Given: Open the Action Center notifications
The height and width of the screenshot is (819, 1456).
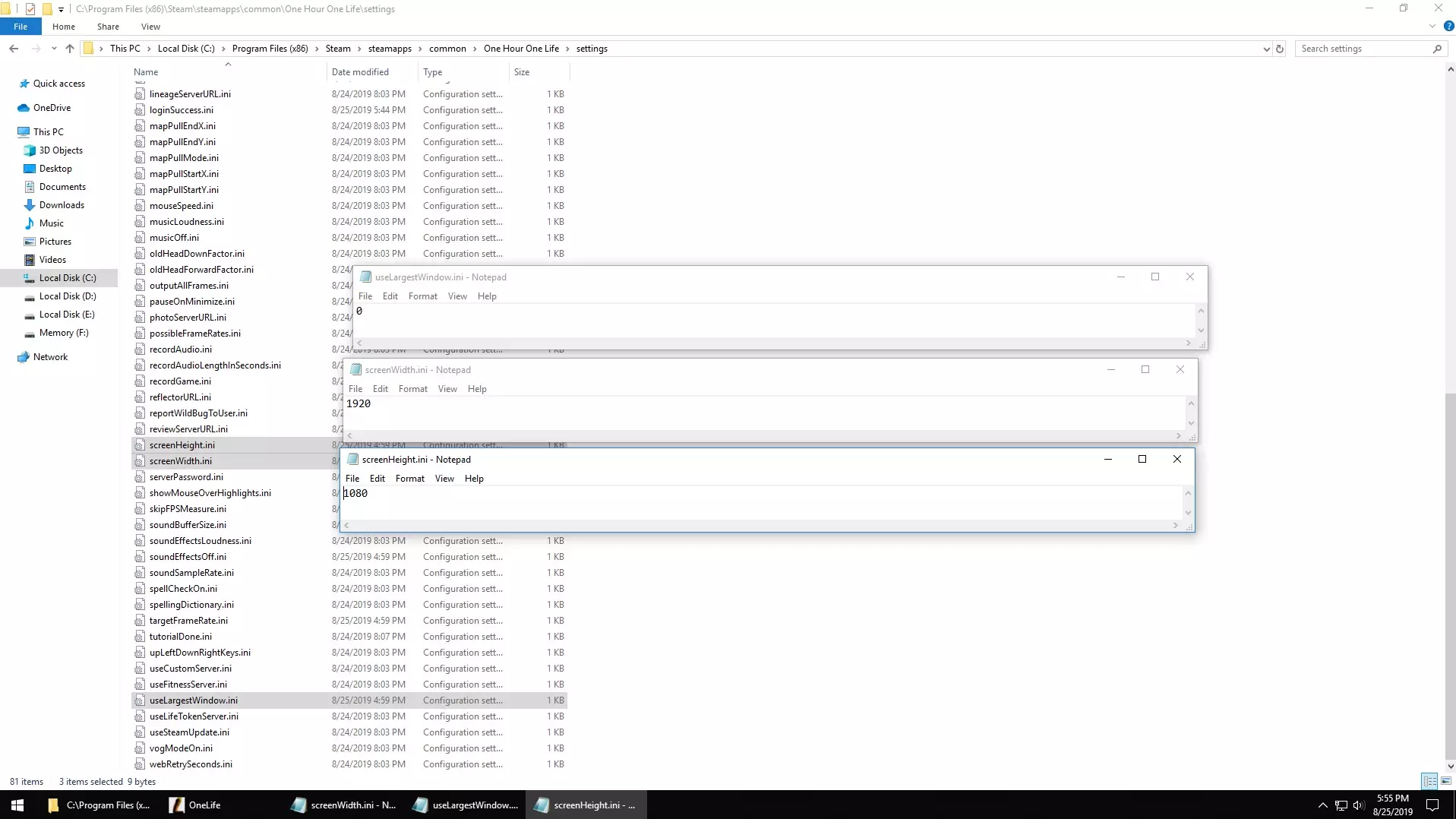Looking at the screenshot, I should point(1432,805).
